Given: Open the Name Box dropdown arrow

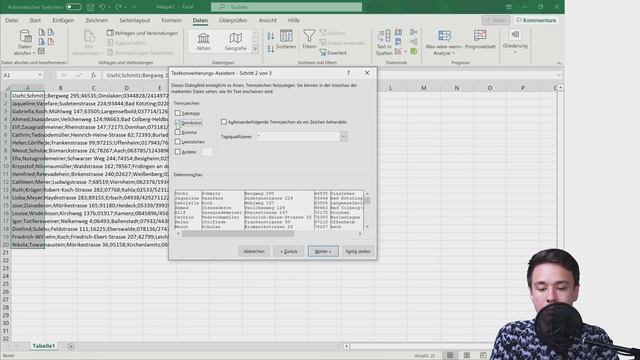Looking at the screenshot, I should (40, 75).
